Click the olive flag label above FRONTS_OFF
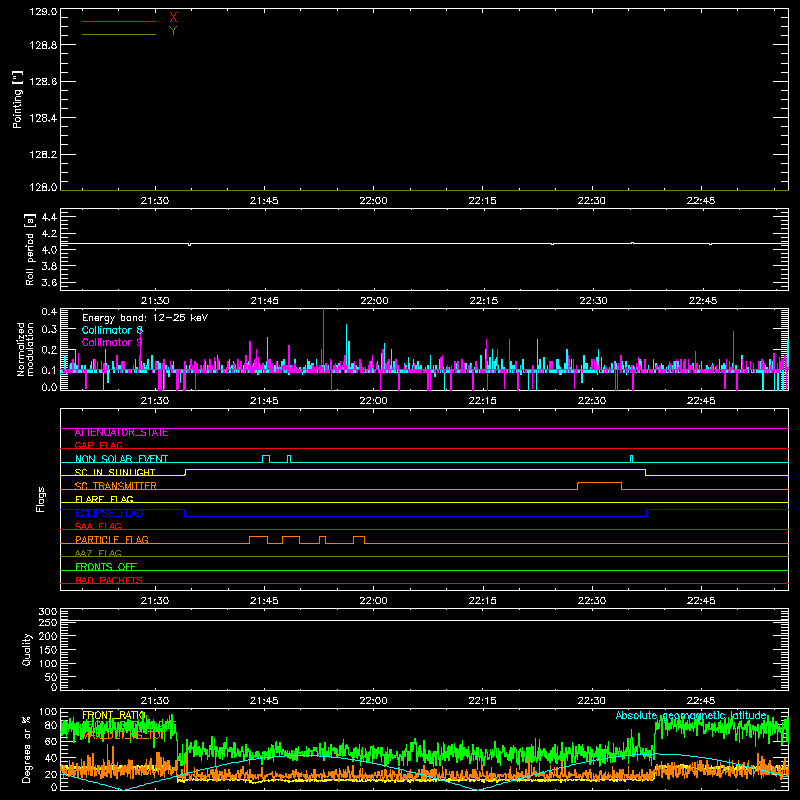This screenshot has height=800, width=800. point(98,553)
